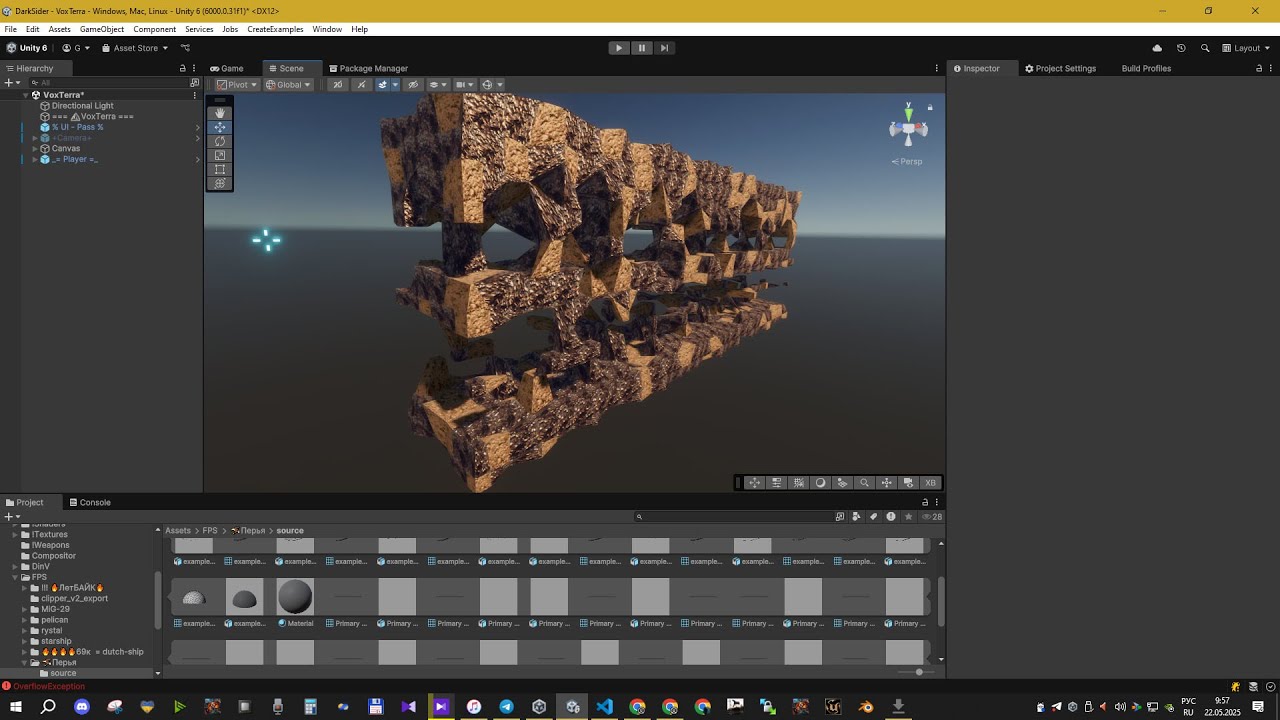Open Blender from the taskbar
1280x720 pixels.
tap(866, 707)
